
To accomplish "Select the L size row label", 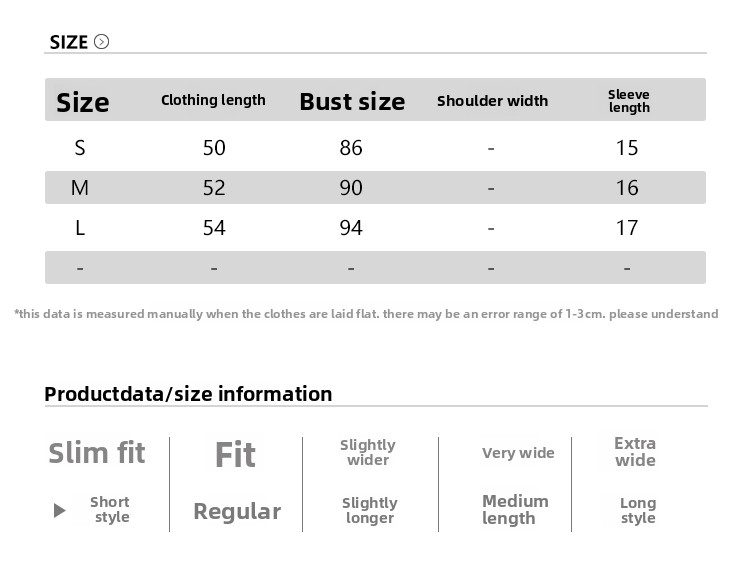I will click(x=80, y=228).
